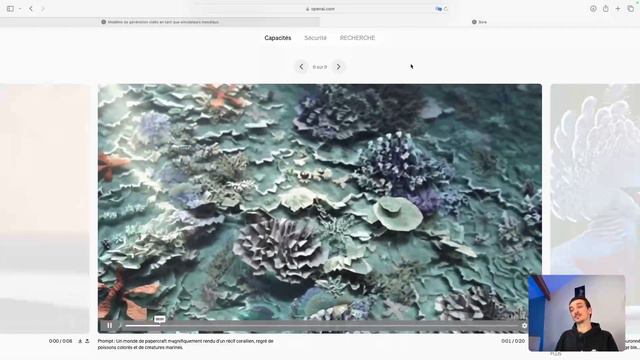The width and height of the screenshot is (640, 360).
Task: Open a new tab with plus icon
Action: [x=618, y=9]
